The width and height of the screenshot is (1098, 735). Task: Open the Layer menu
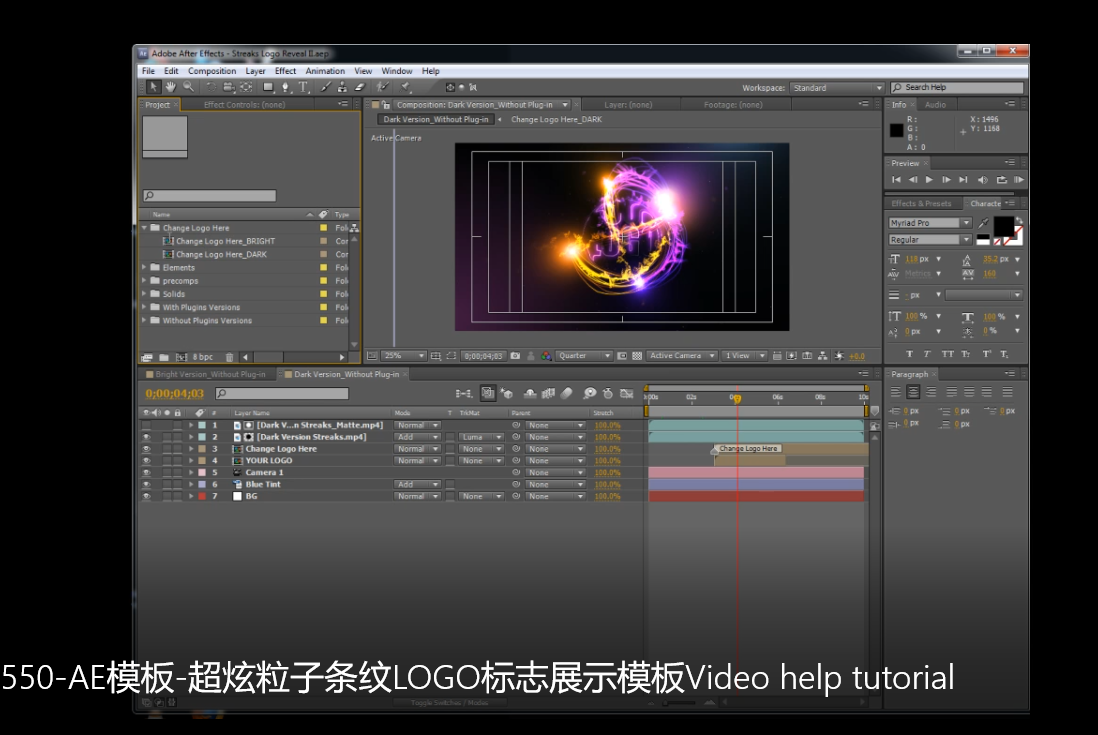pos(256,71)
